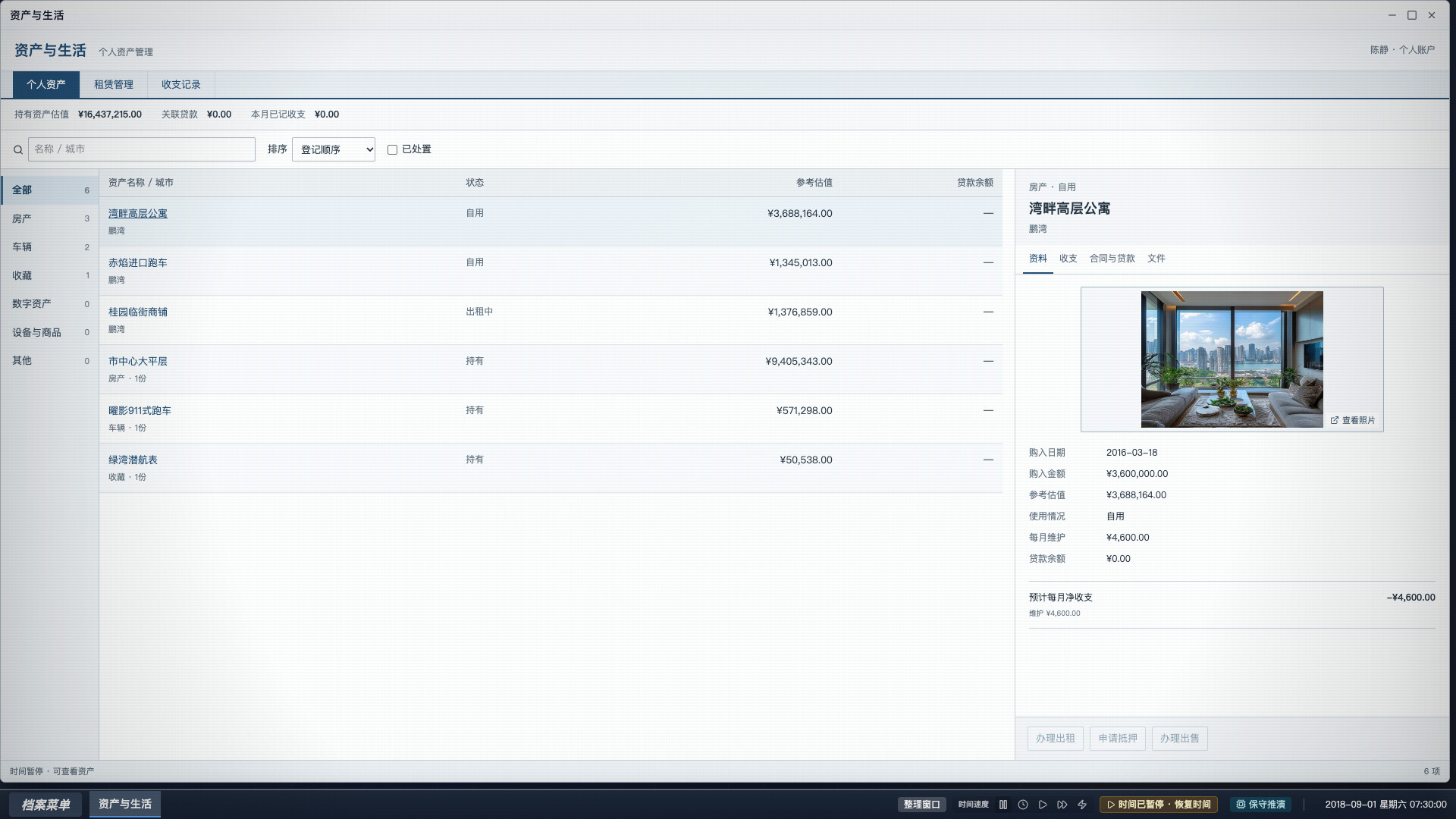Click the 参考估值 column header
Screen dimensions: 1456x819
pos(814,183)
